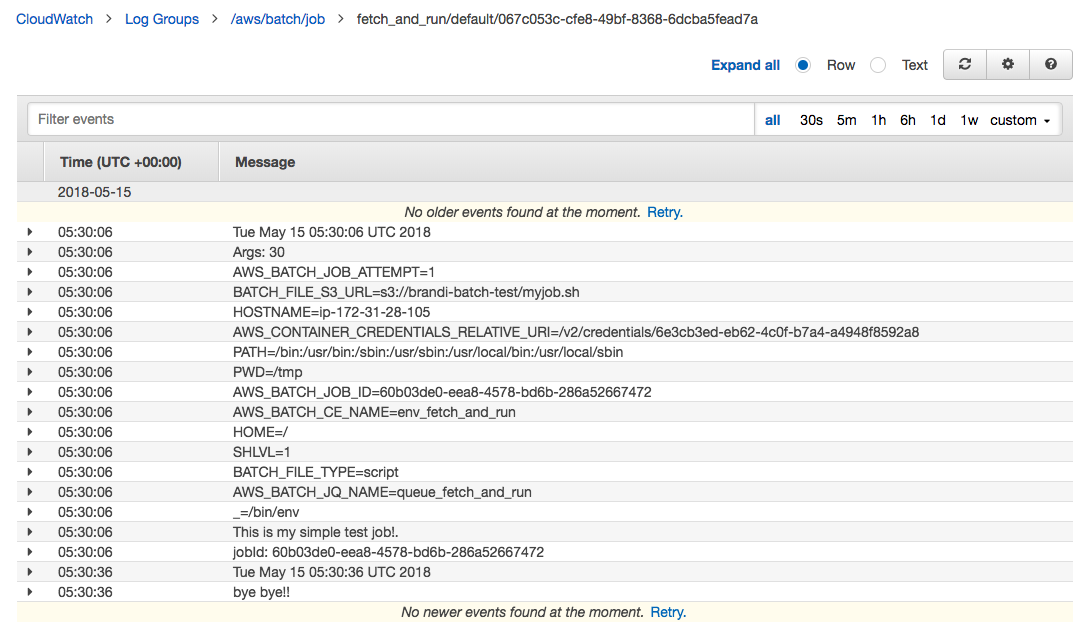
Task: Retry loading older events
Action: [x=665, y=212]
